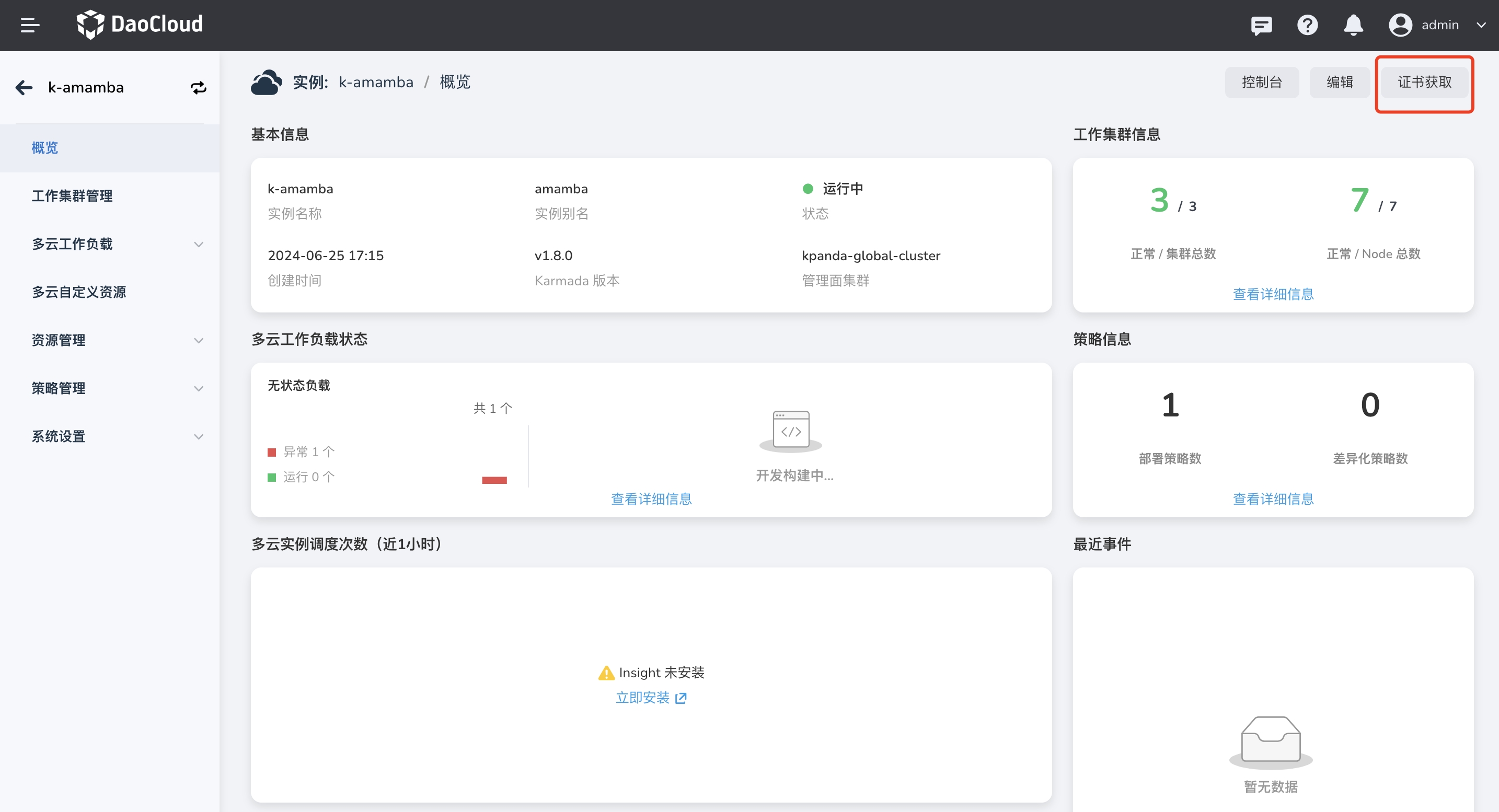1499x812 pixels.
Task: Expand 策略管理 sidebar section
Action: [x=199, y=389]
